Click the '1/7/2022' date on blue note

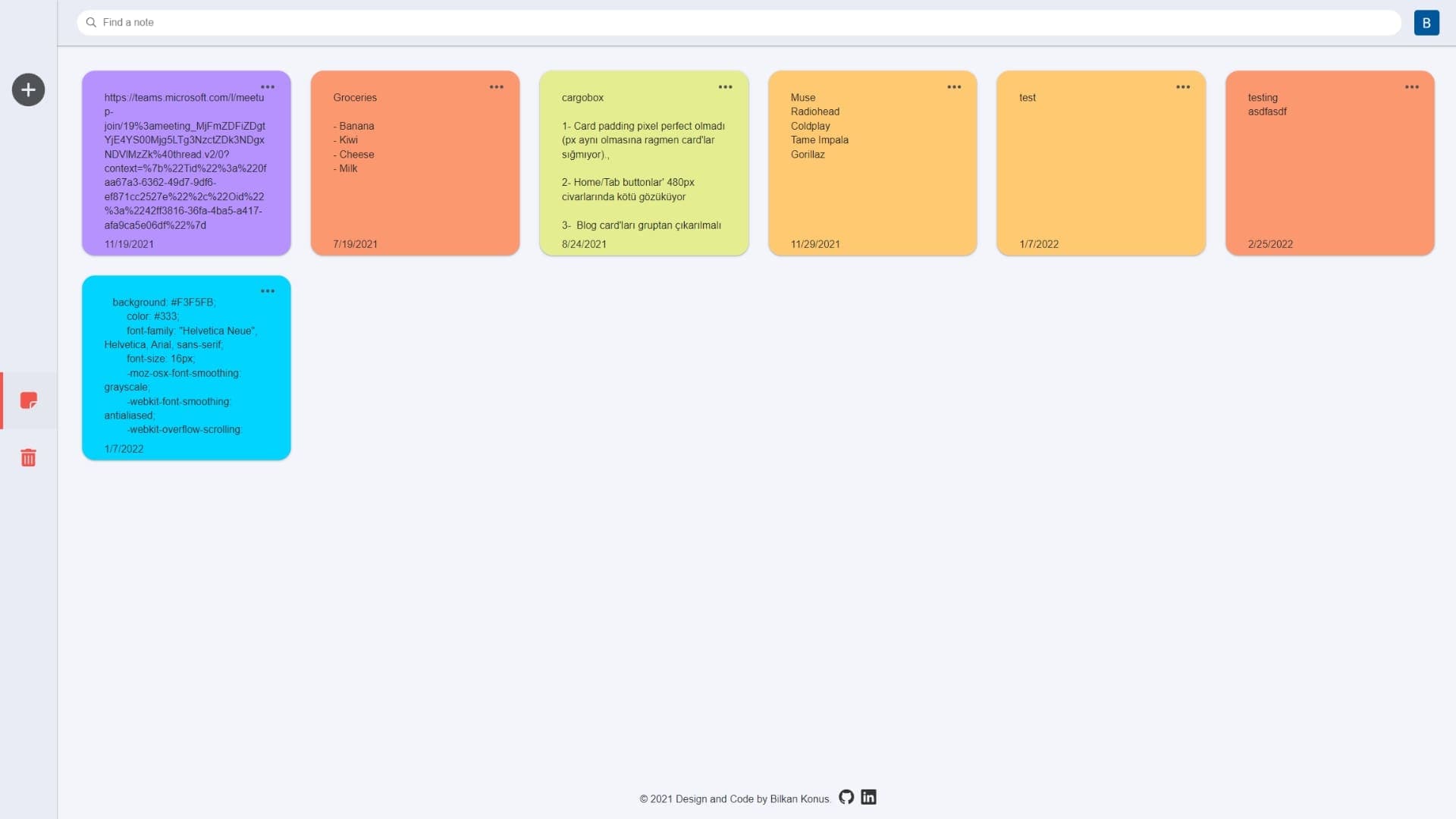(124, 449)
